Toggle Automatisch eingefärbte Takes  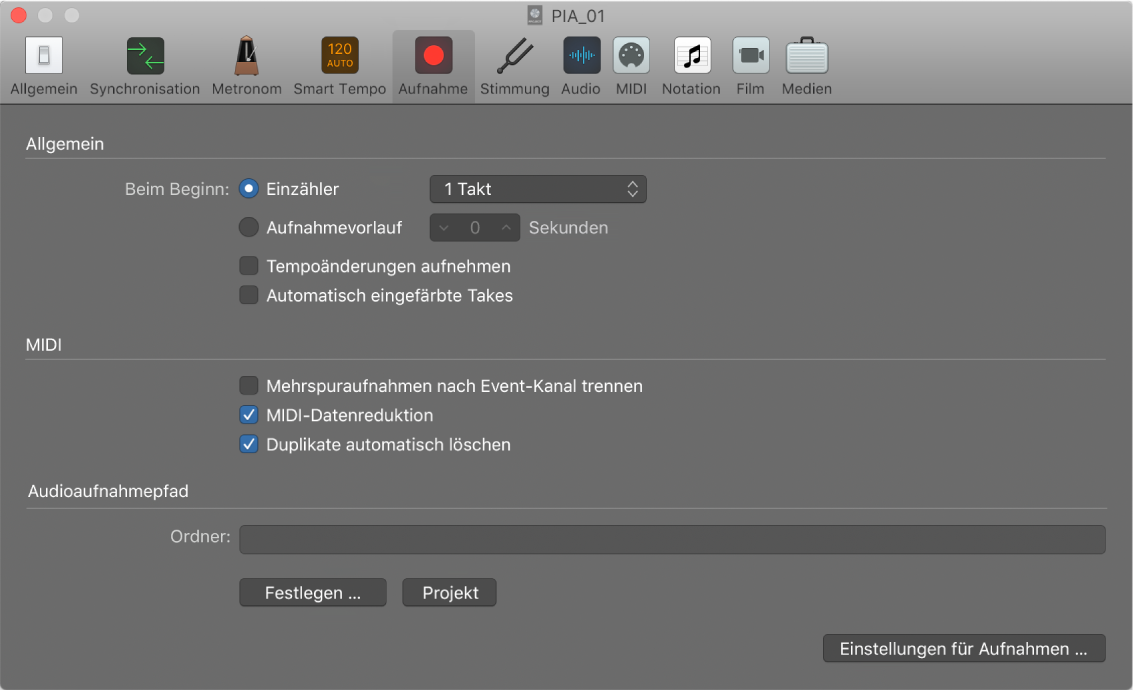[x=249, y=296]
